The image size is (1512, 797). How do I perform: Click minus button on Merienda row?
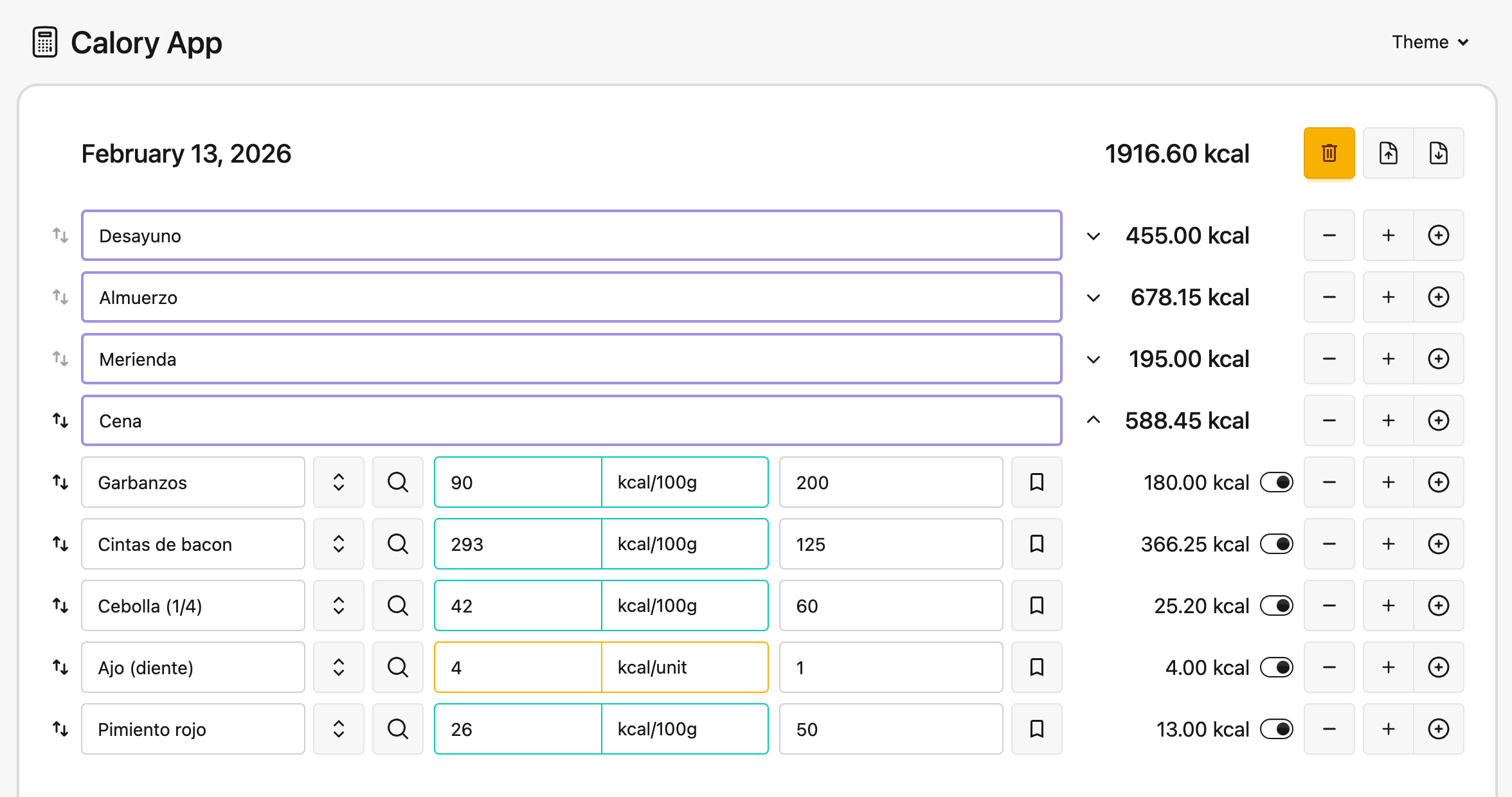click(x=1329, y=359)
